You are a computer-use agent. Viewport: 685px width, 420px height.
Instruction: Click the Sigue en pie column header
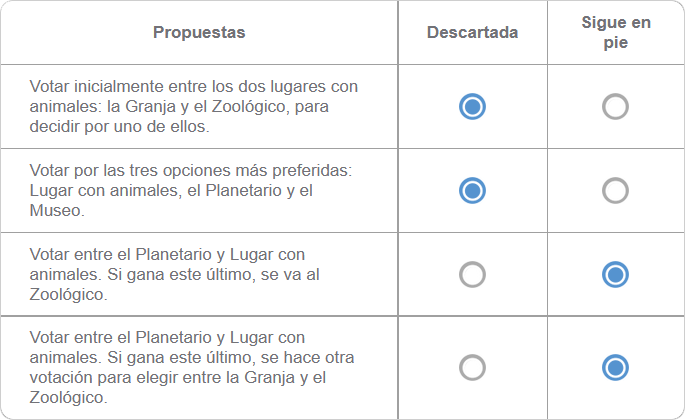[x=616, y=32]
